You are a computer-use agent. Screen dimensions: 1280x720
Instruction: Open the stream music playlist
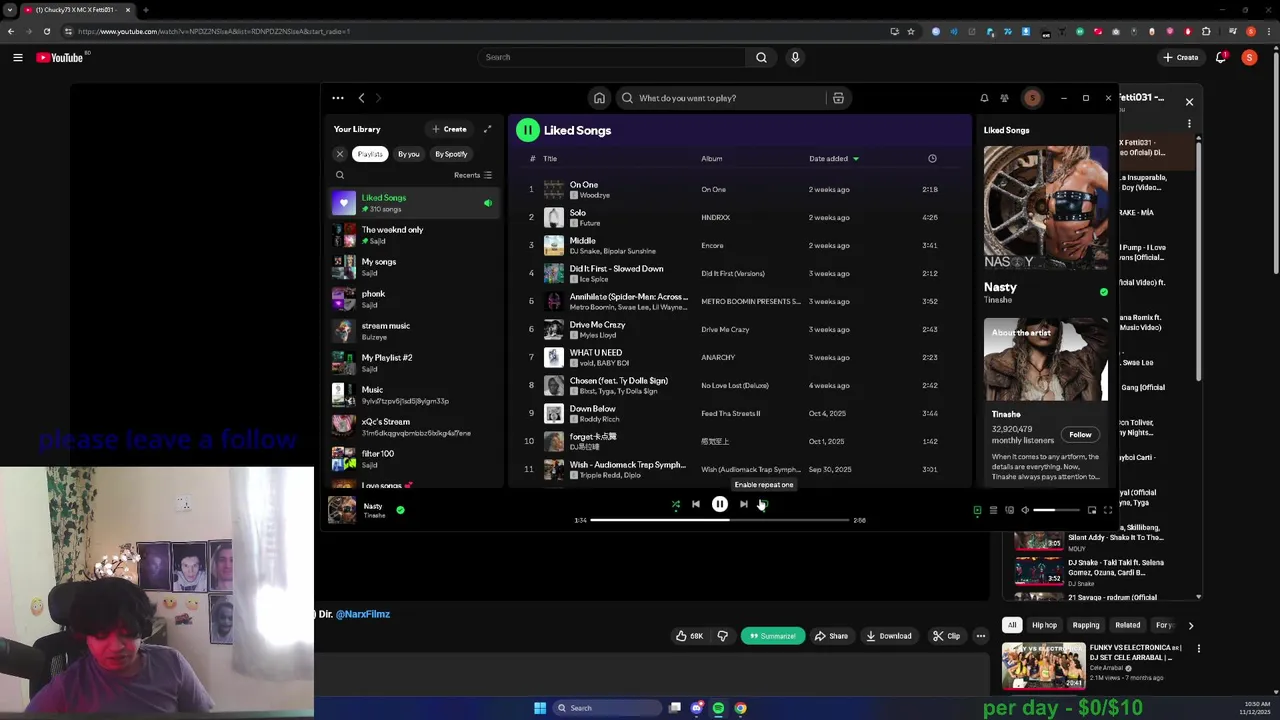pyautogui.click(x=415, y=331)
